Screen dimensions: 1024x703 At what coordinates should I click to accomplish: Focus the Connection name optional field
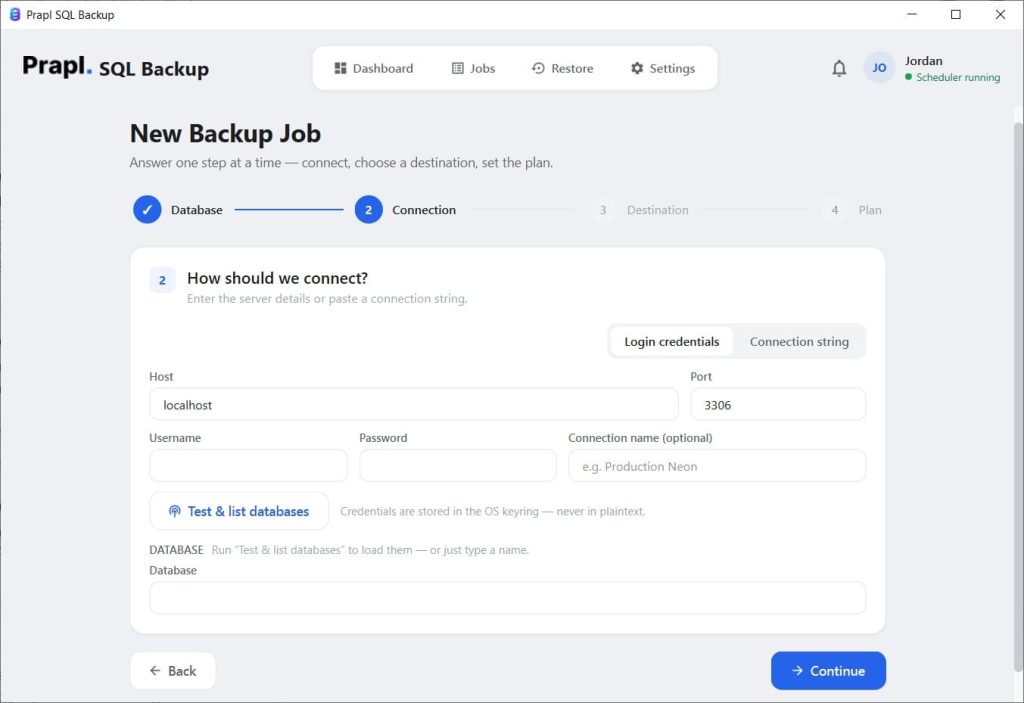tap(717, 466)
